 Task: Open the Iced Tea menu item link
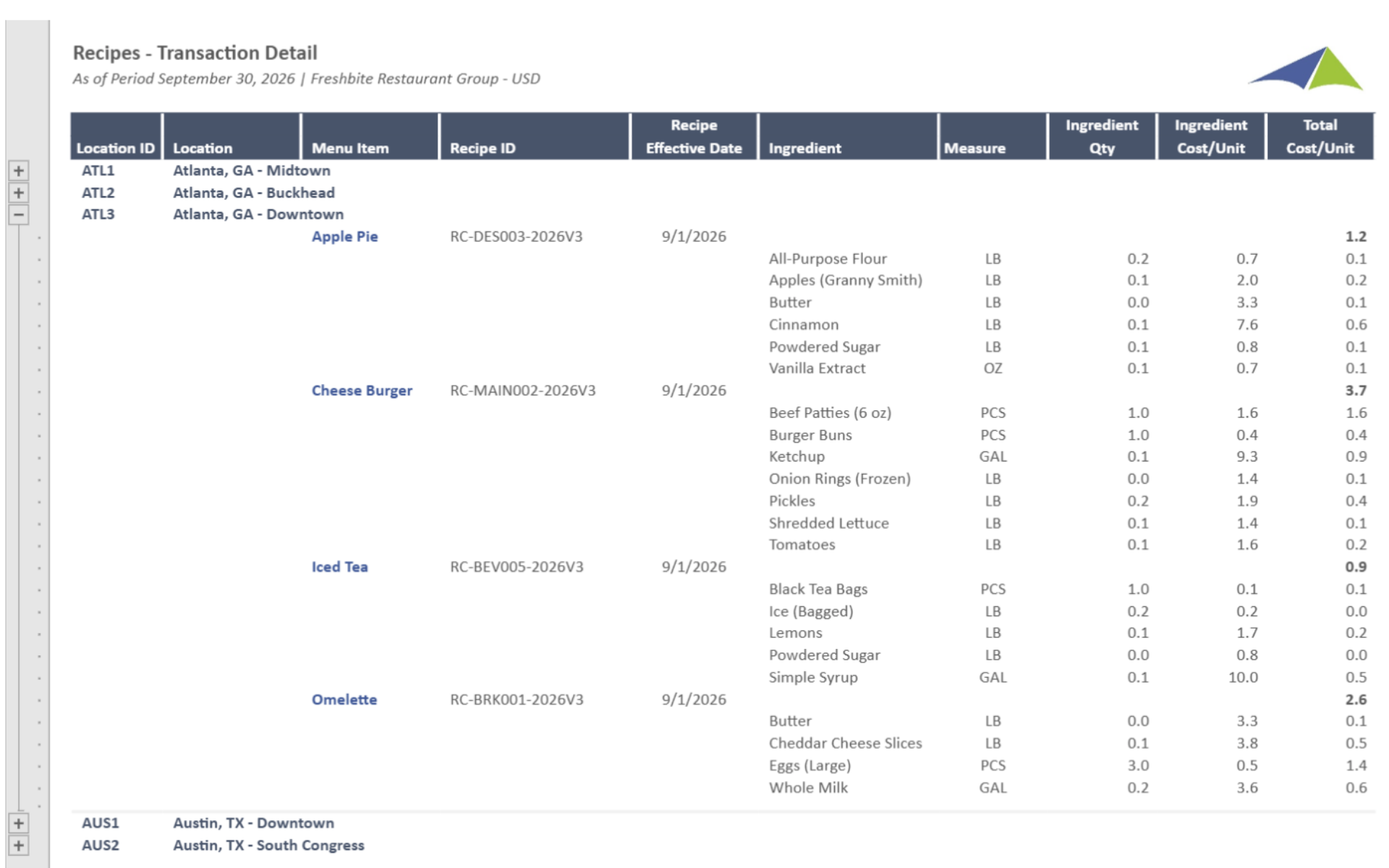339,567
